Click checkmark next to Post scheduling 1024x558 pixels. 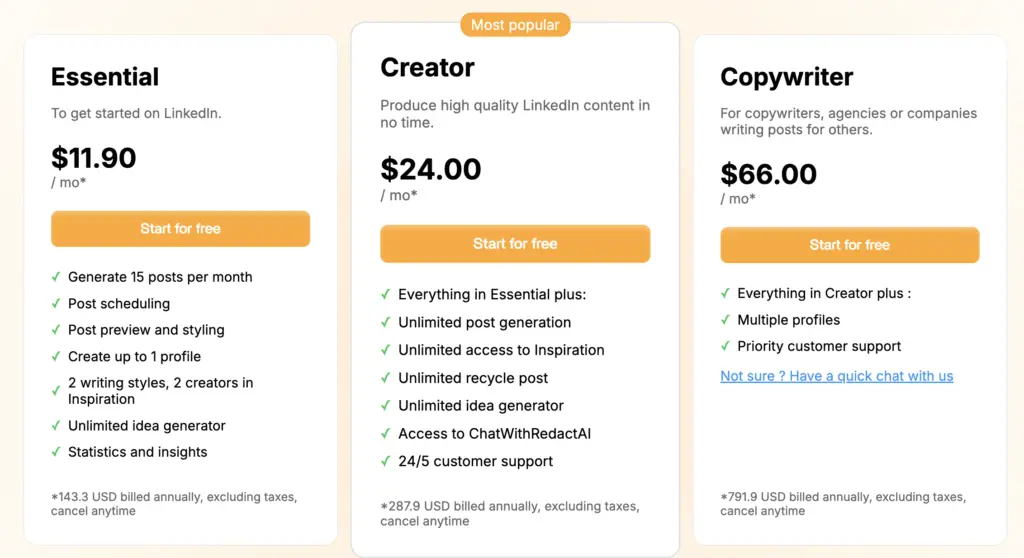click(x=56, y=303)
